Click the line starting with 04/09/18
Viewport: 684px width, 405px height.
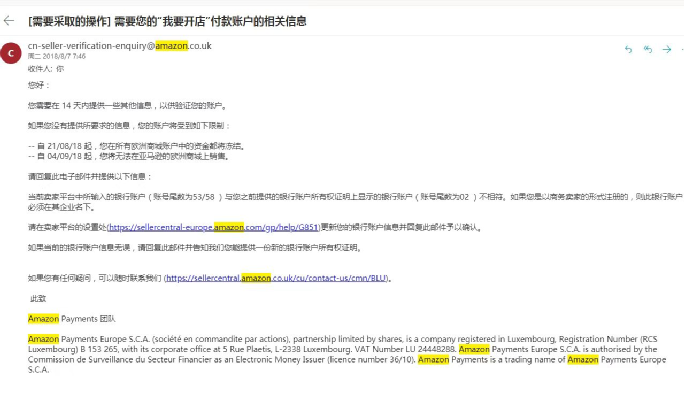pyautogui.click(x=129, y=156)
